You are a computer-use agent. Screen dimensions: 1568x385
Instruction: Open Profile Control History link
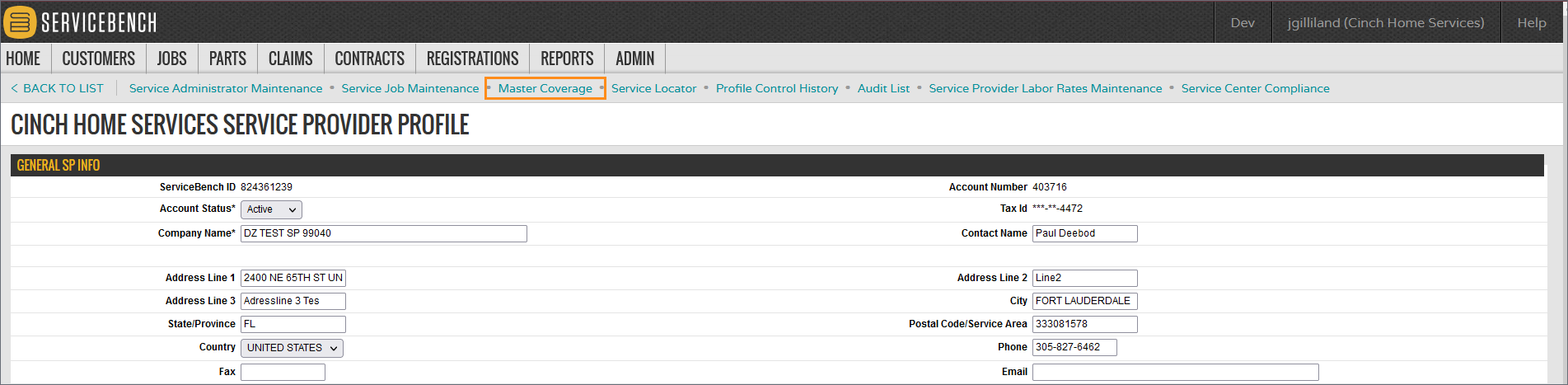(x=777, y=88)
